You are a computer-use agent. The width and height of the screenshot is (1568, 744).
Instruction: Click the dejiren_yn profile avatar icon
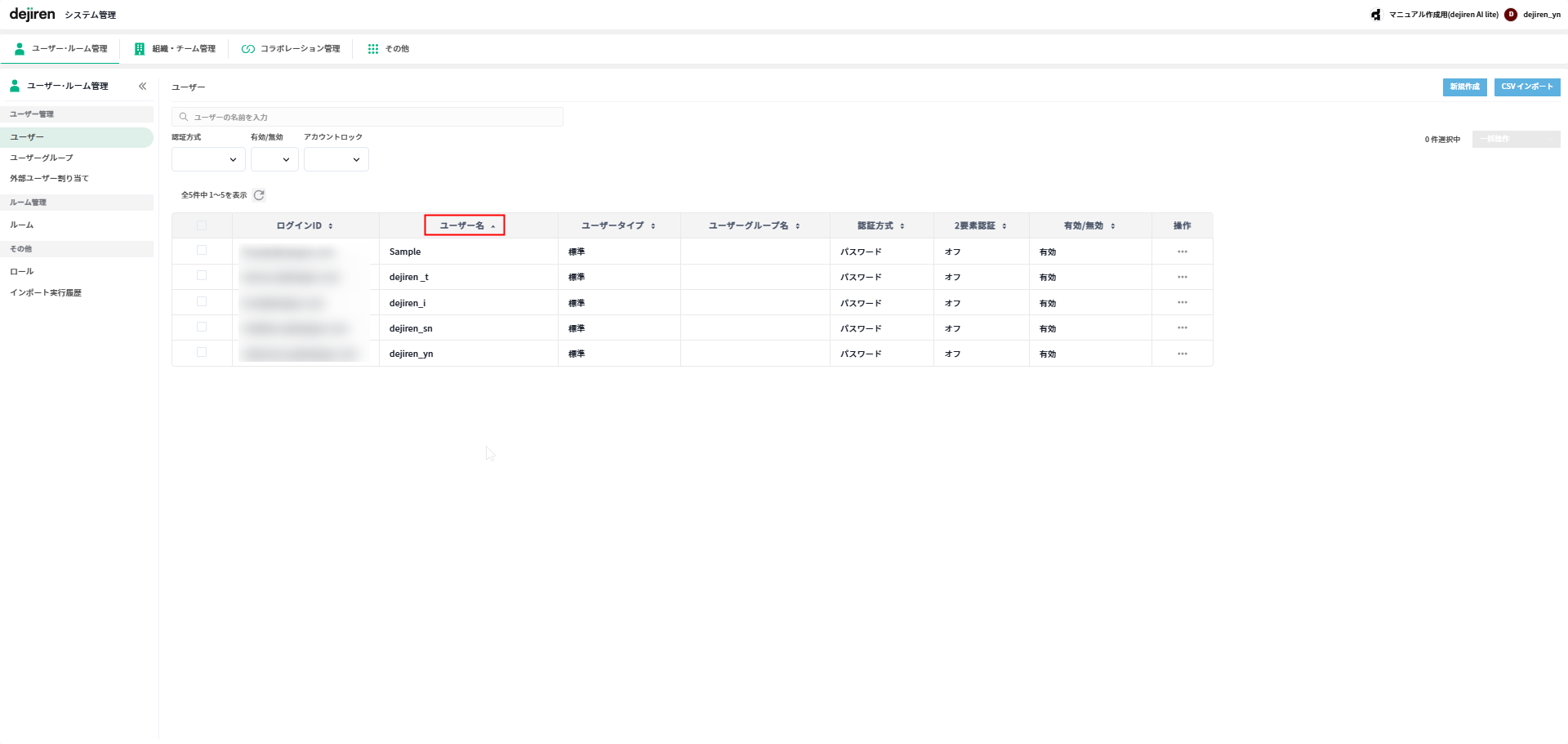[x=1511, y=15]
